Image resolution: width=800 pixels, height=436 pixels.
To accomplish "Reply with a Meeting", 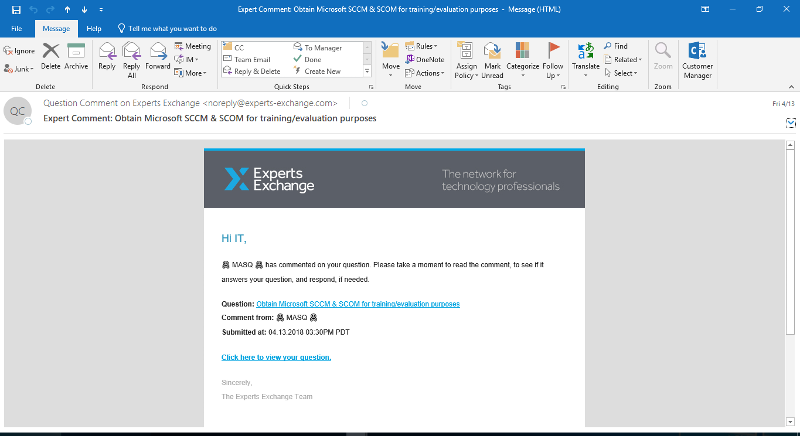I will tap(193, 46).
